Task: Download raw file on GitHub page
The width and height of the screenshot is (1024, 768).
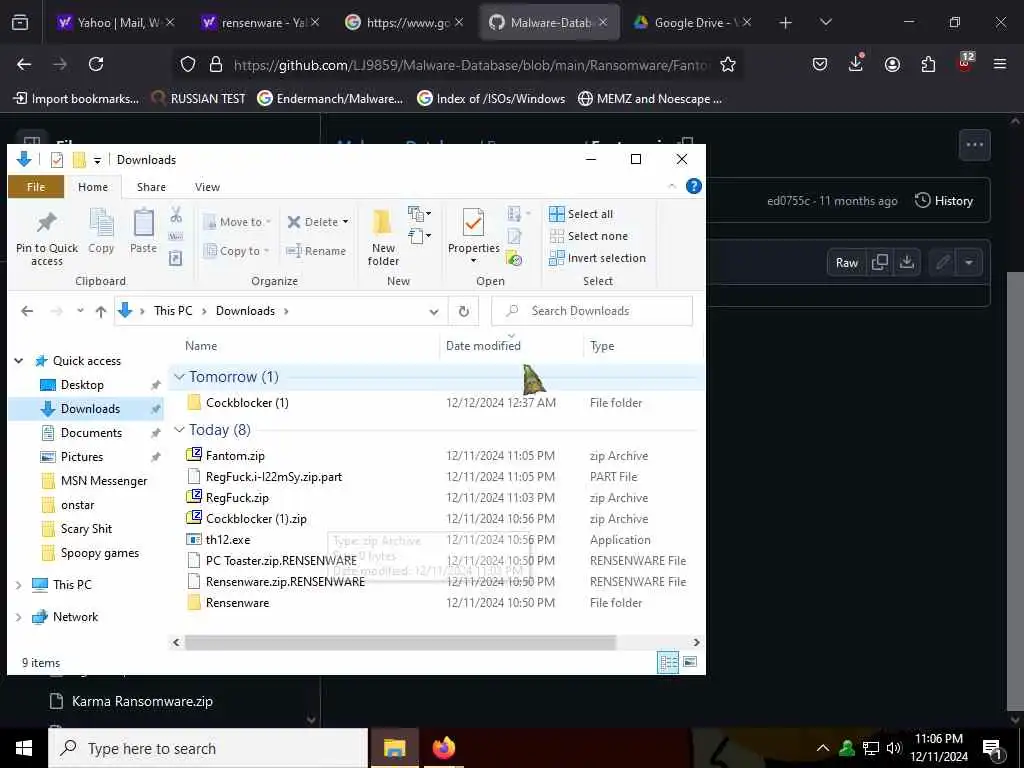Action: 906,263
